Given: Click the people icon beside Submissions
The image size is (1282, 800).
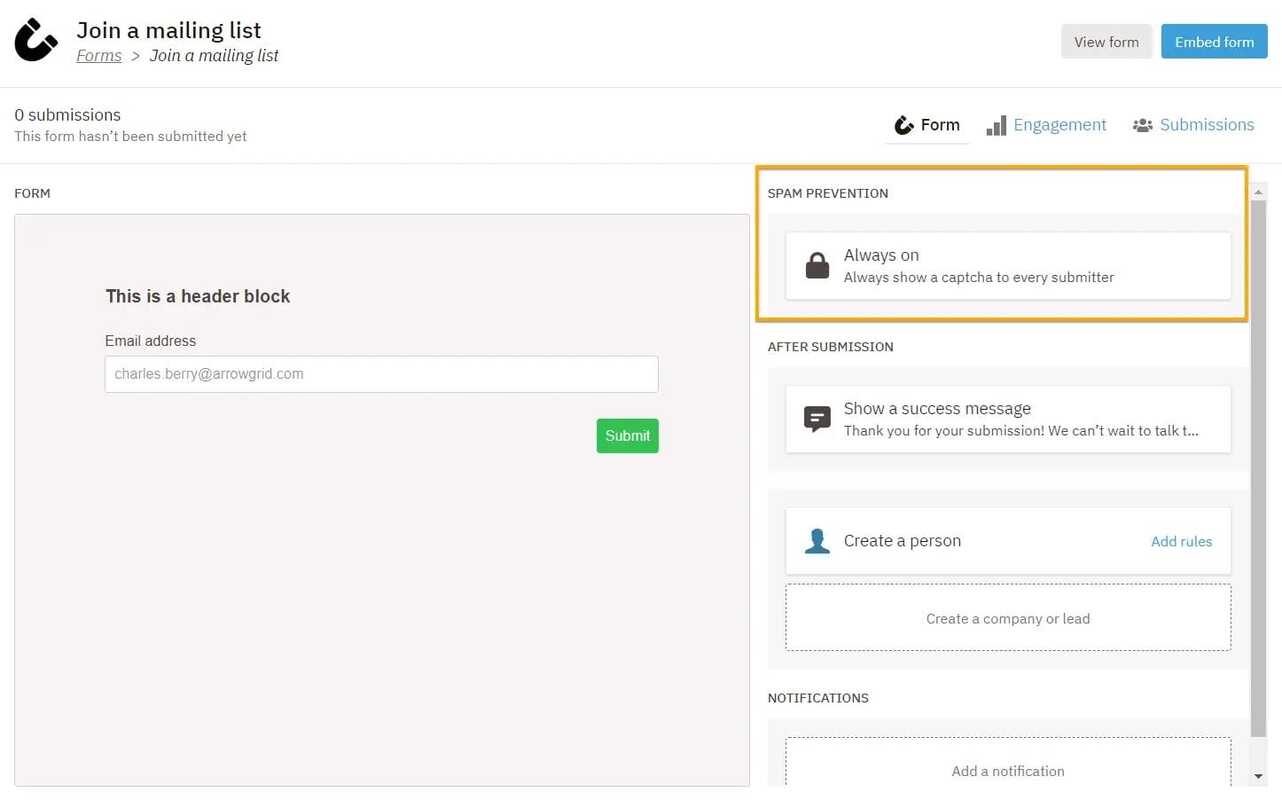Looking at the screenshot, I should pos(1142,124).
